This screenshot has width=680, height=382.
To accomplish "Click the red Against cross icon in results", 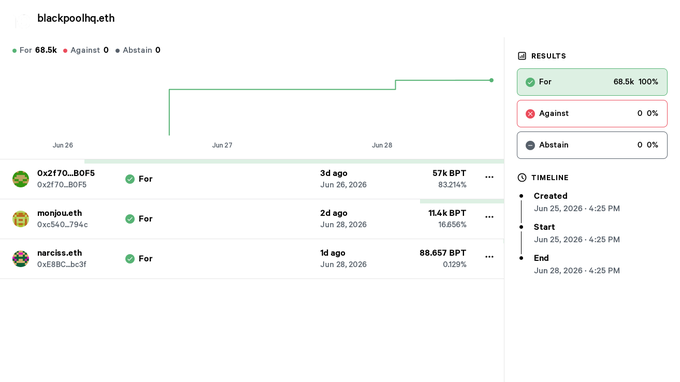I will click(530, 114).
